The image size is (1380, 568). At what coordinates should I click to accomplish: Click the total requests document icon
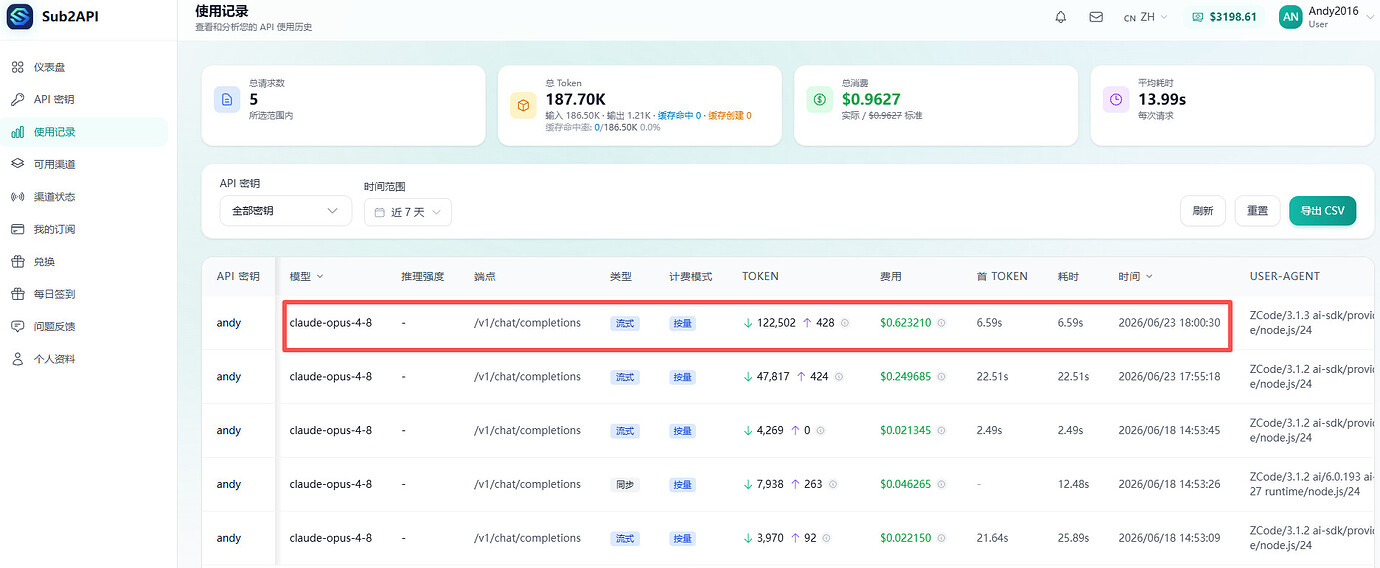tap(227, 99)
